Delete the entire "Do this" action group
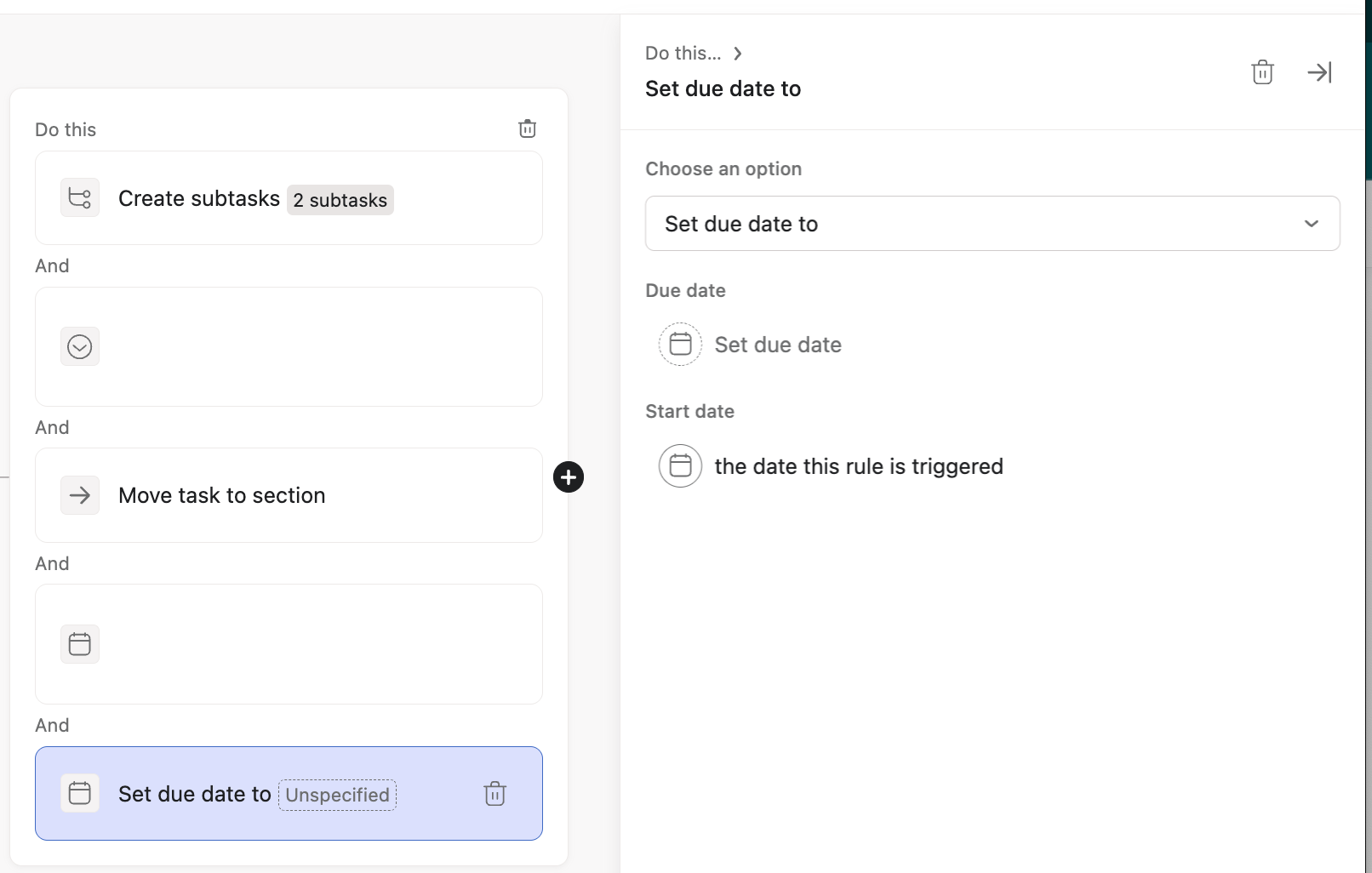The height and width of the screenshot is (873, 1372). (528, 128)
